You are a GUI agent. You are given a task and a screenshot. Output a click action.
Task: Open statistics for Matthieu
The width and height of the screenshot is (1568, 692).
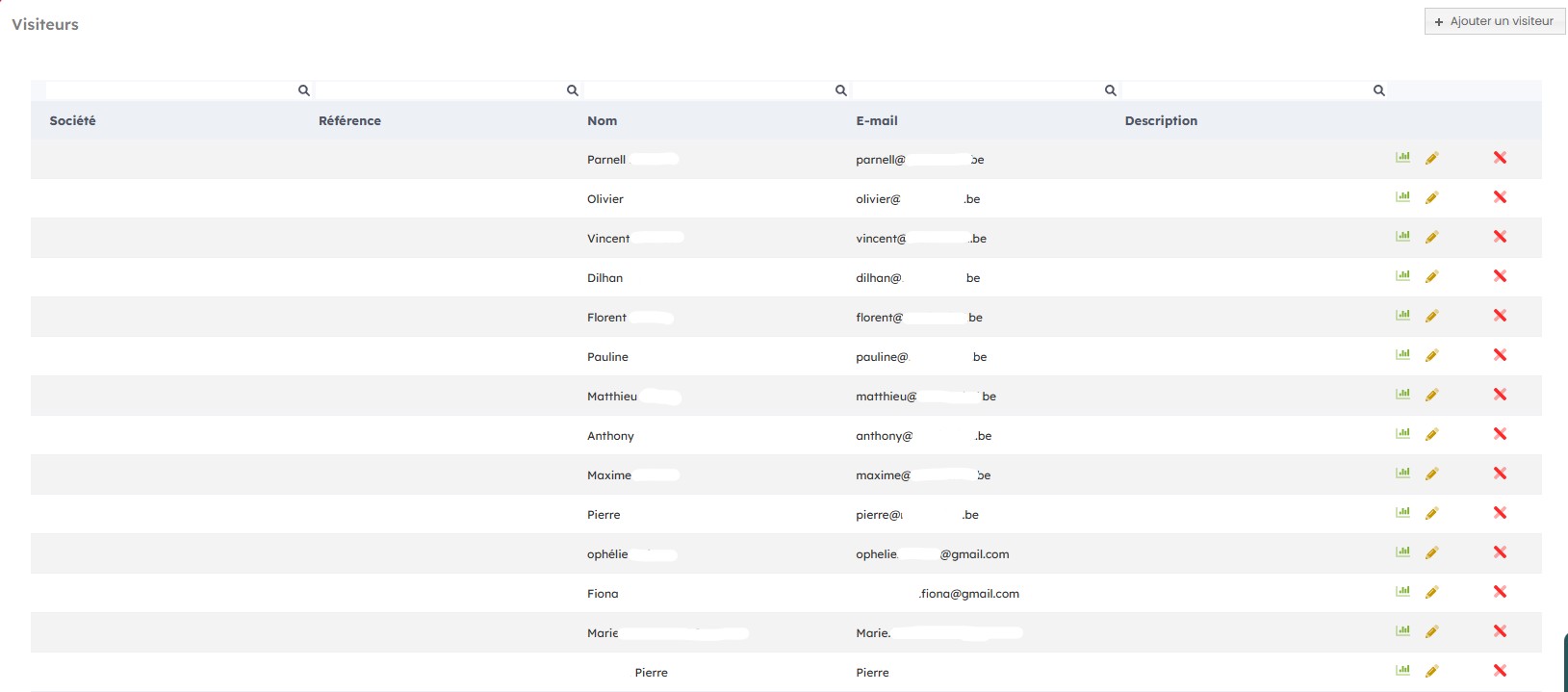pos(1402,395)
